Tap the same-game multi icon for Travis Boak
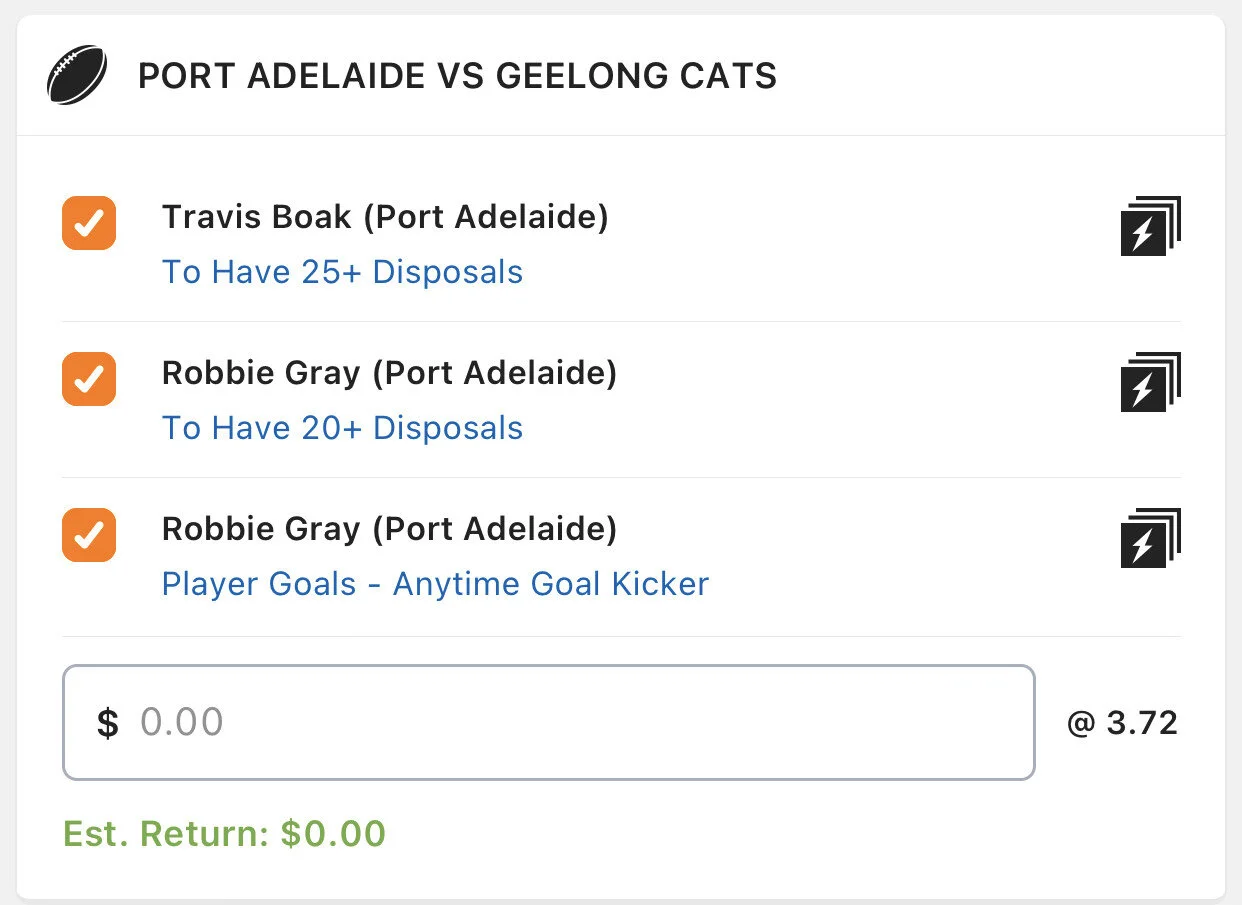The image size is (1242, 905). (1150, 226)
